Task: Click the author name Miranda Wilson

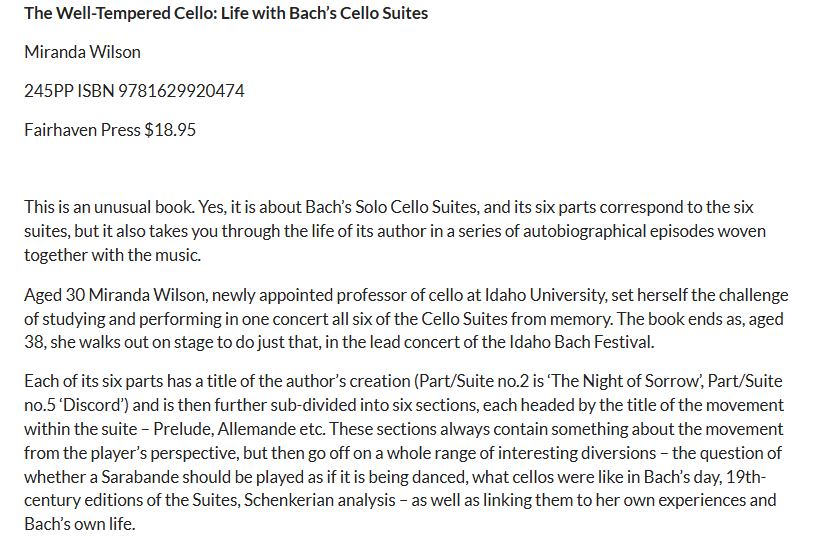Action: (x=82, y=52)
